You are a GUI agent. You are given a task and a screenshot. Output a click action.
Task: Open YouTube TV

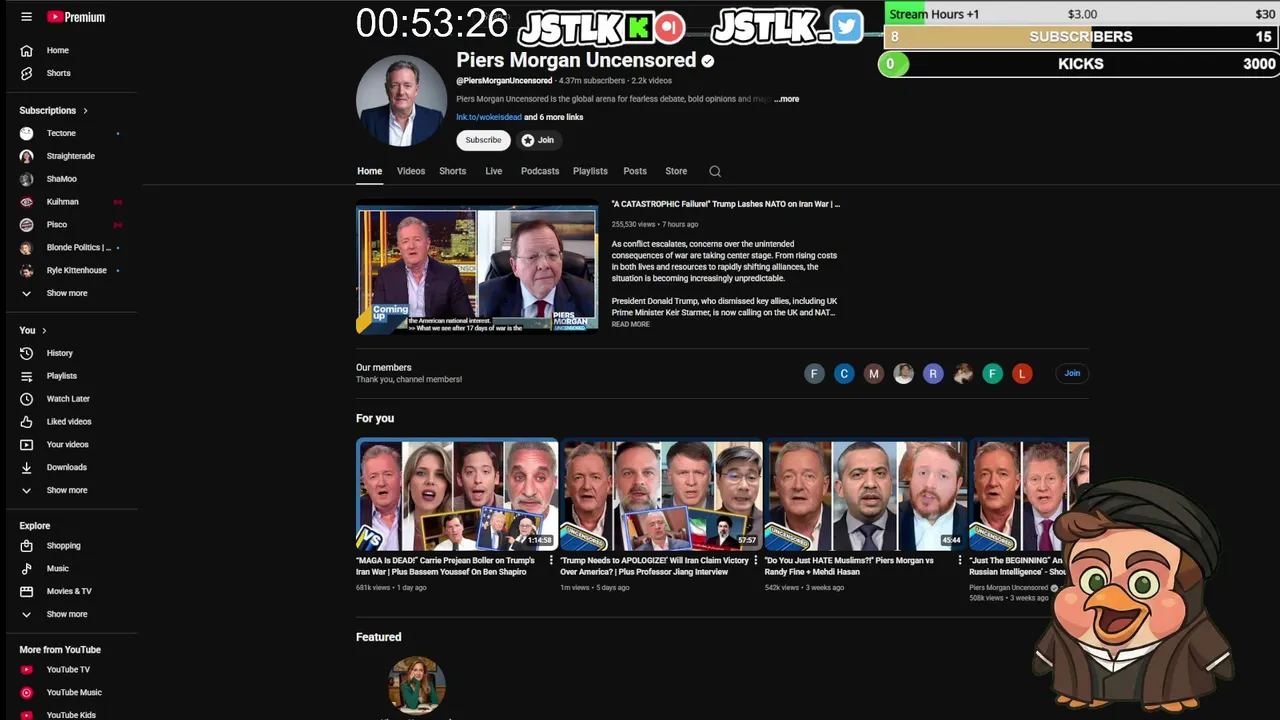tap(69, 670)
